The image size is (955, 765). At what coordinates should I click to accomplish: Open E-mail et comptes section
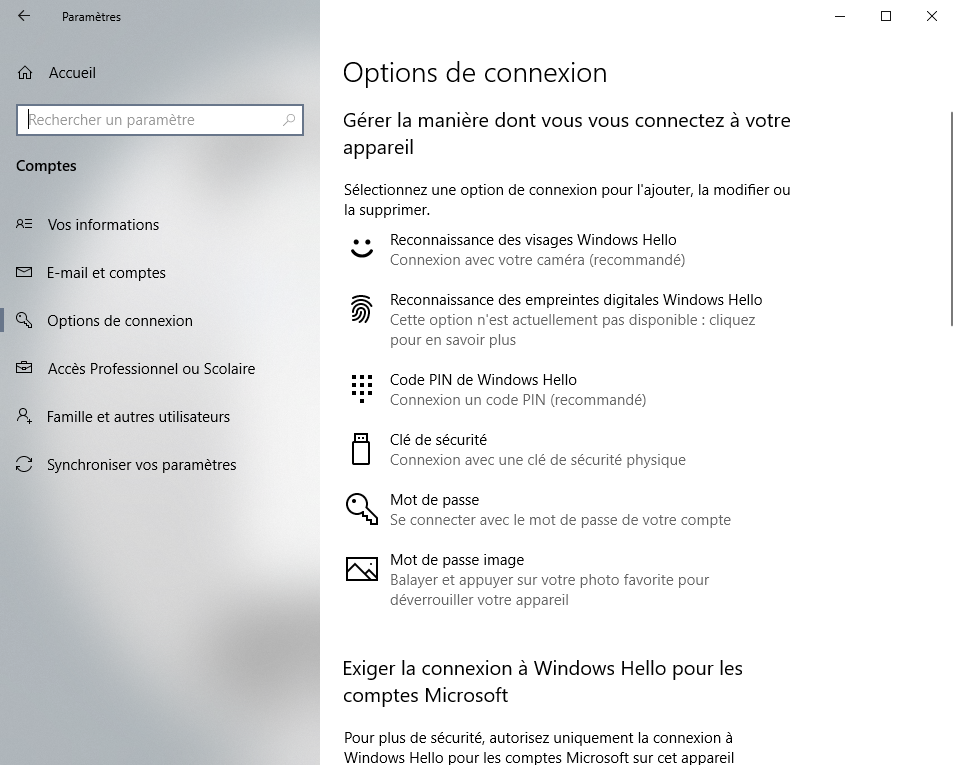click(160, 273)
